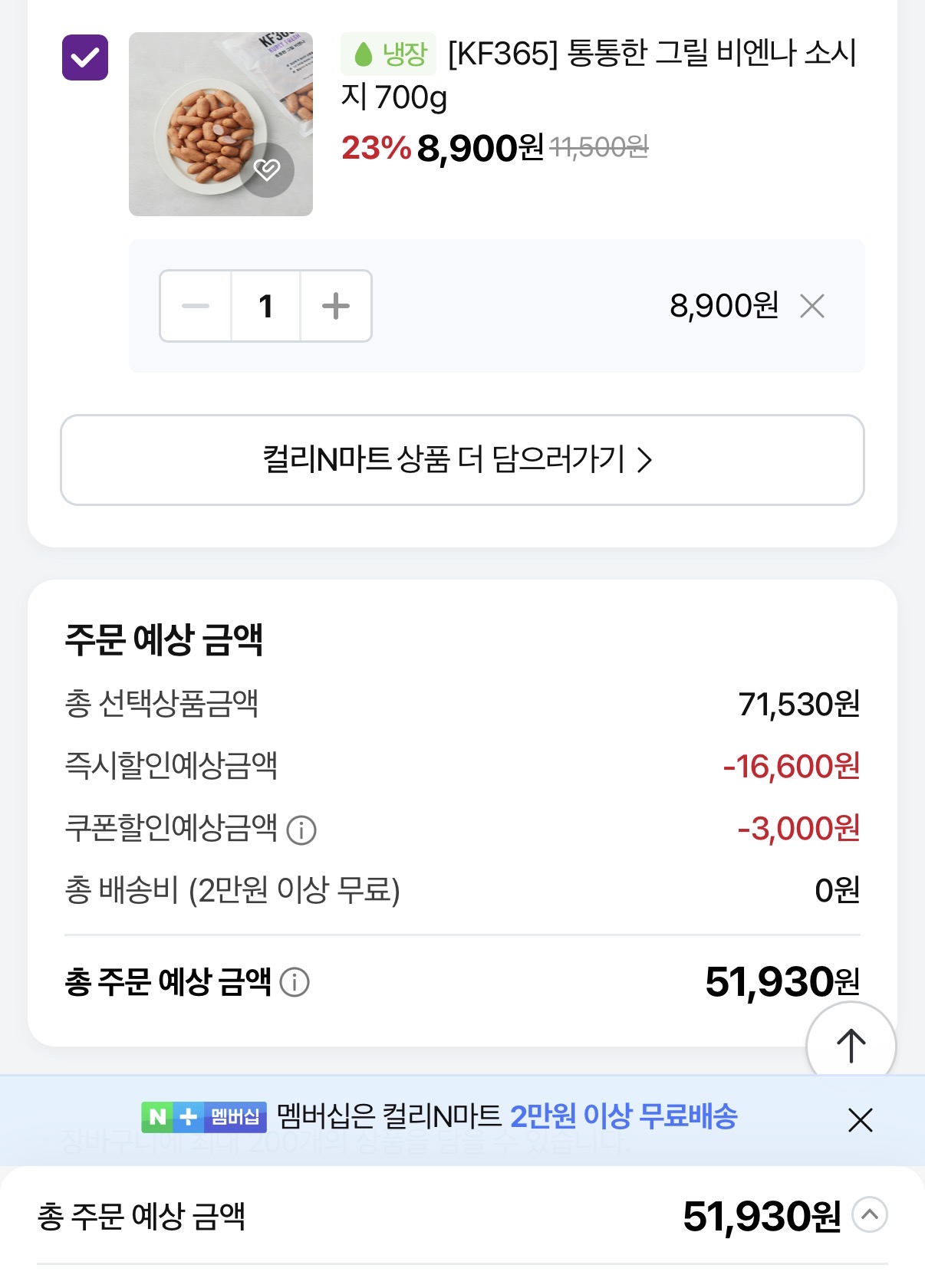The width and height of the screenshot is (925, 1288).
Task: Increase quantity with the plus button
Action: point(336,307)
